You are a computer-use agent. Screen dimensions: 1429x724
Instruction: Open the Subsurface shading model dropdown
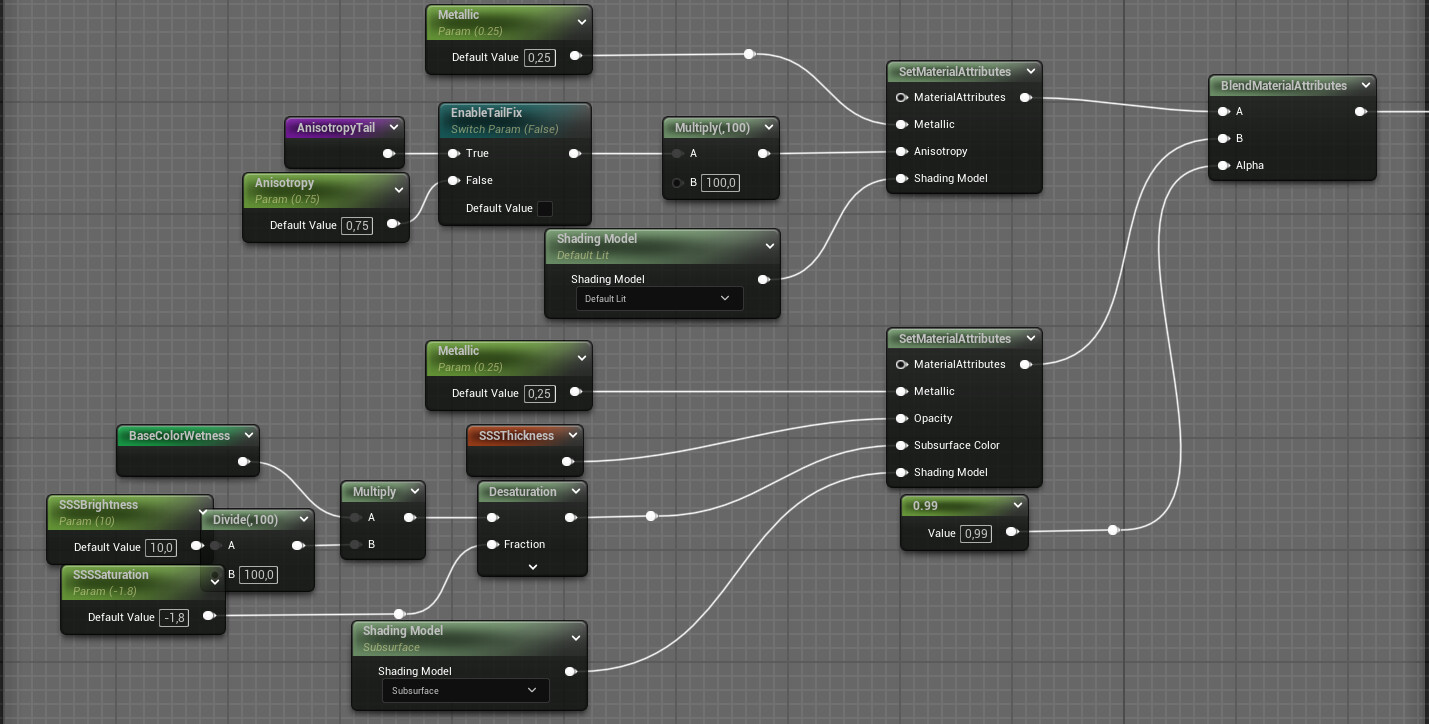pos(466,690)
